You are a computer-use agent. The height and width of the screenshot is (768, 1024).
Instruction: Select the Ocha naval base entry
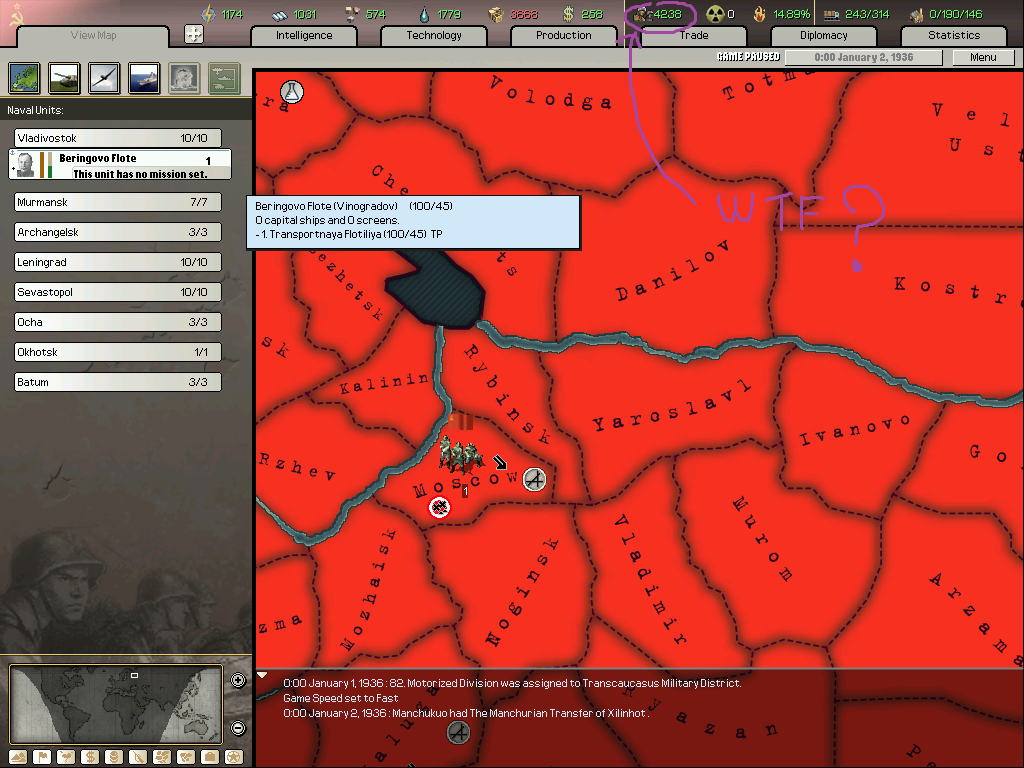118,322
